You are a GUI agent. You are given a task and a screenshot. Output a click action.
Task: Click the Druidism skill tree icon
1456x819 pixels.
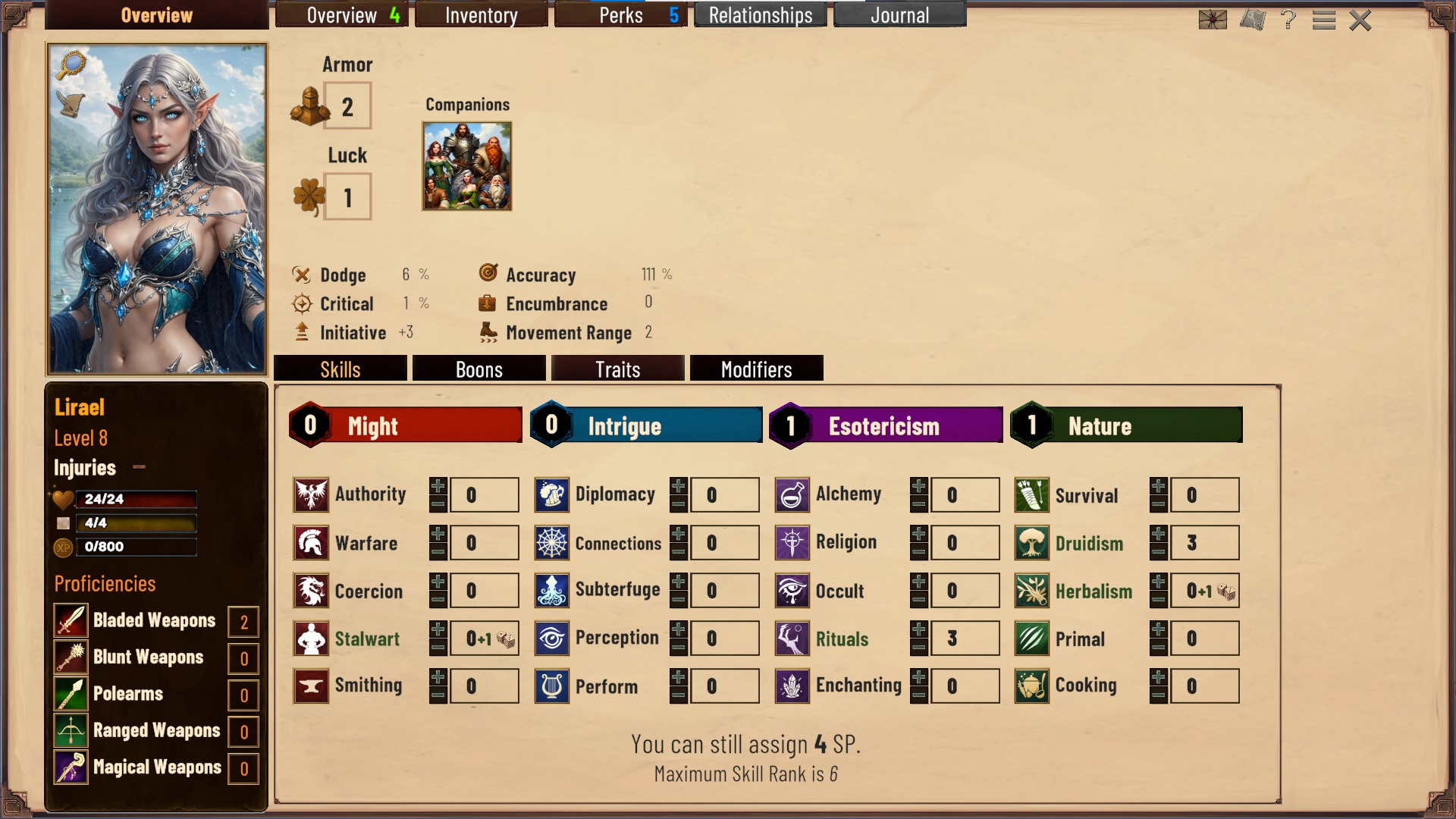coord(1031,543)
